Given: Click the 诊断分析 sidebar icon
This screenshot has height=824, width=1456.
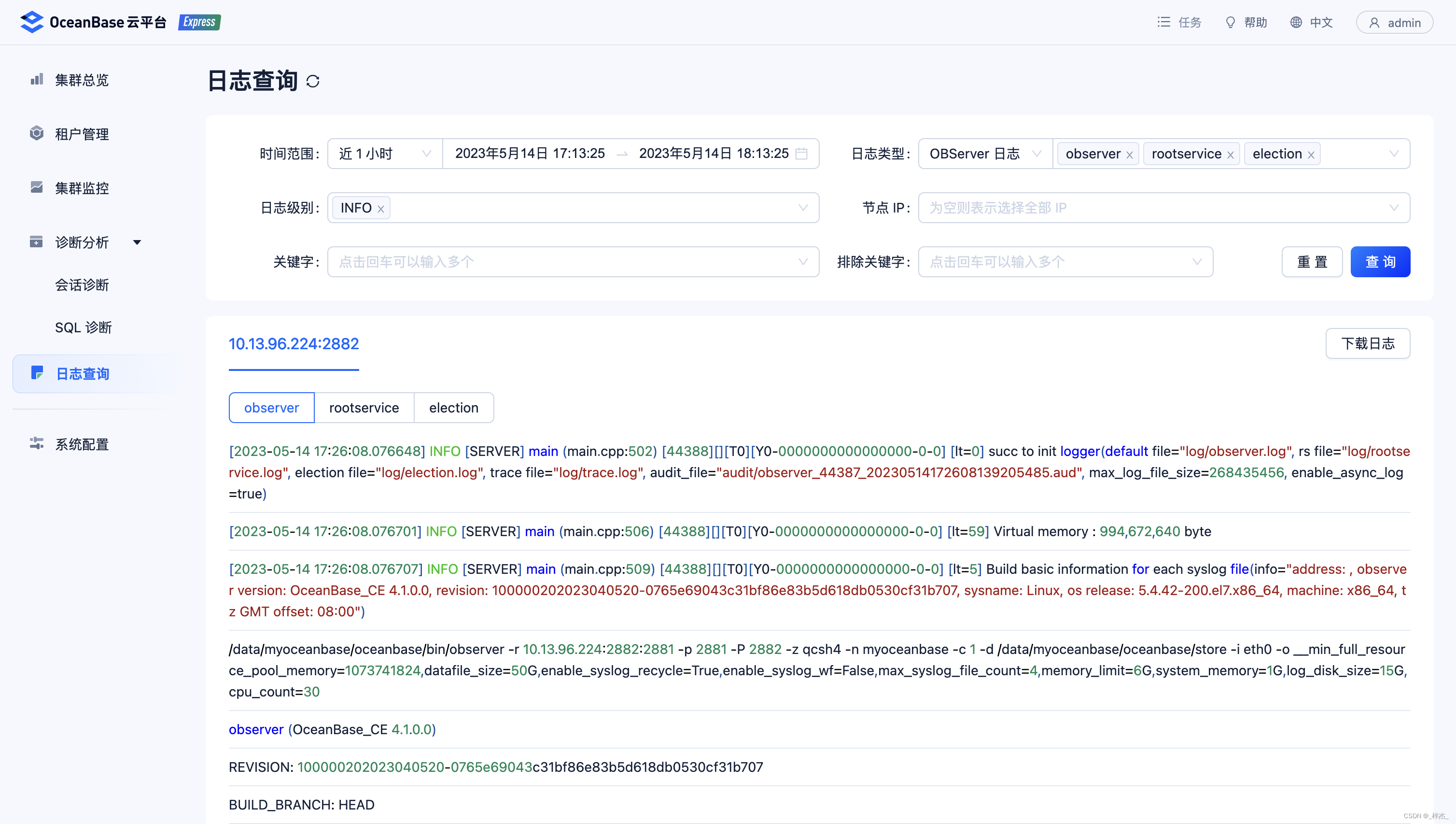Looking at the screenshot, I should [36, 242].
